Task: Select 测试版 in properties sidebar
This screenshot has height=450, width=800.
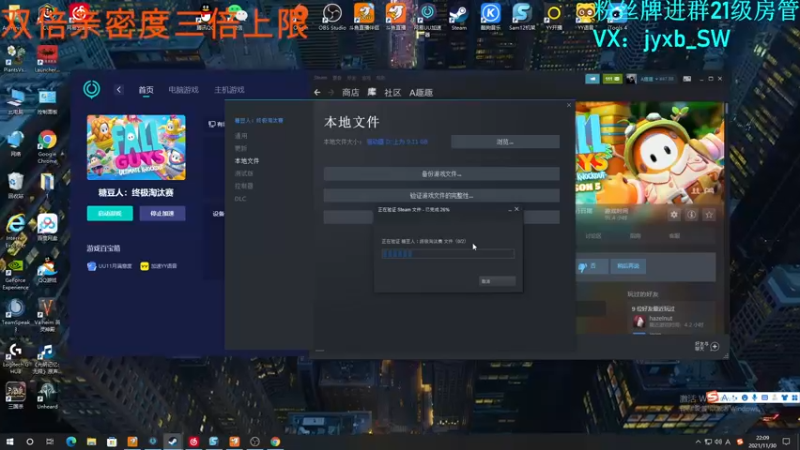Action: click(x=244, y=173)
